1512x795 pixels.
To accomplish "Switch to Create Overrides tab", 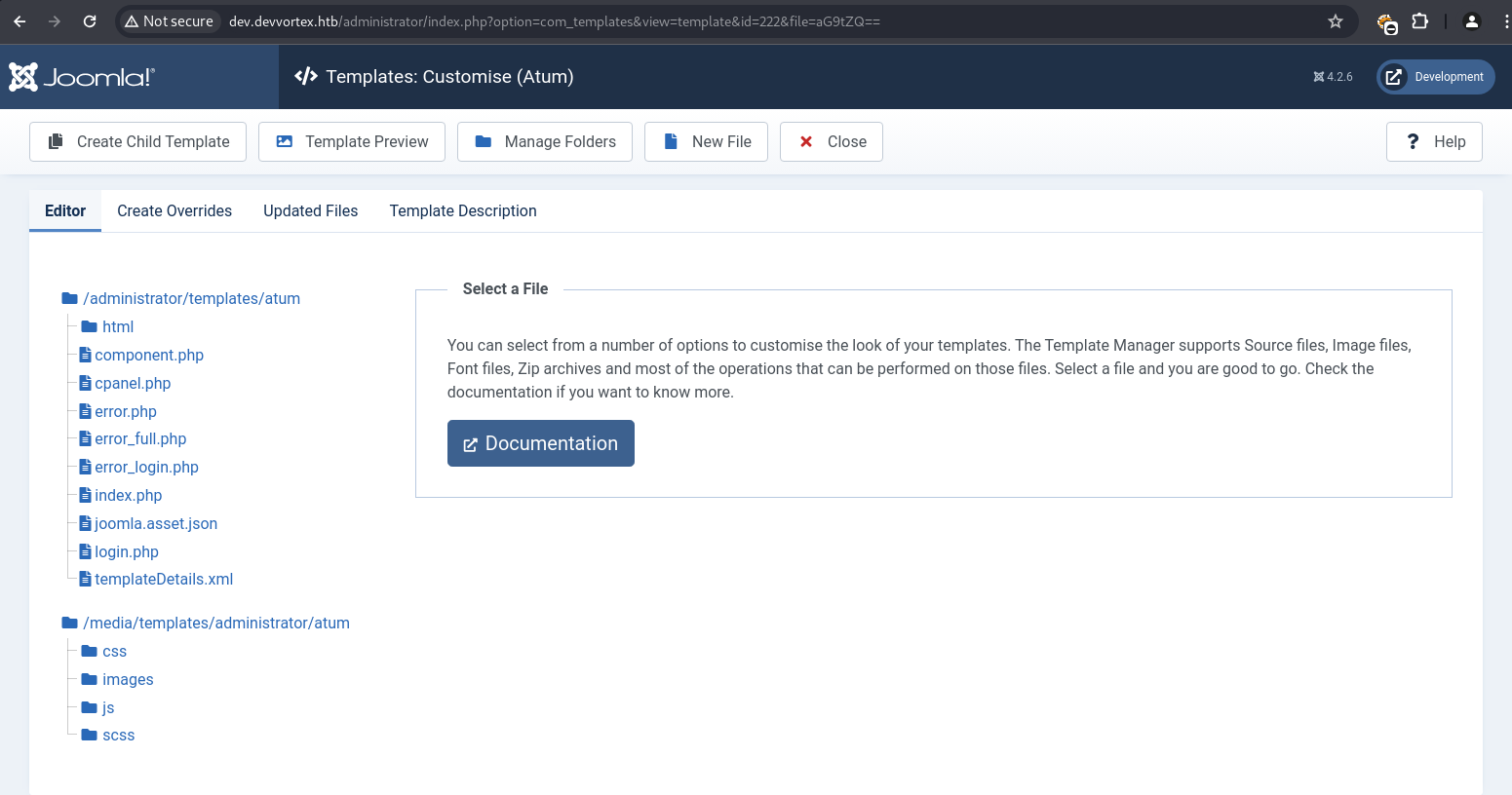I will [174, 210].
